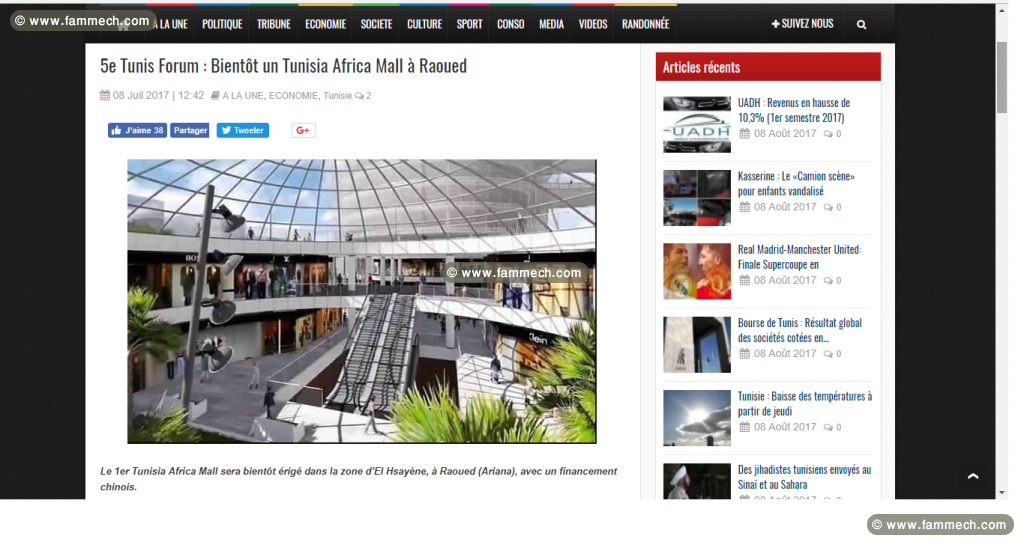View the article's 2 comments

[x=363, y=95]
